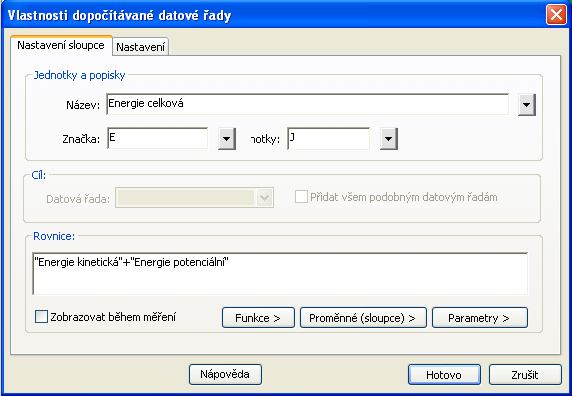Viewport: 572px width, 396px height.
Task: Open the Parametry > button
Action: coord(480,318)
